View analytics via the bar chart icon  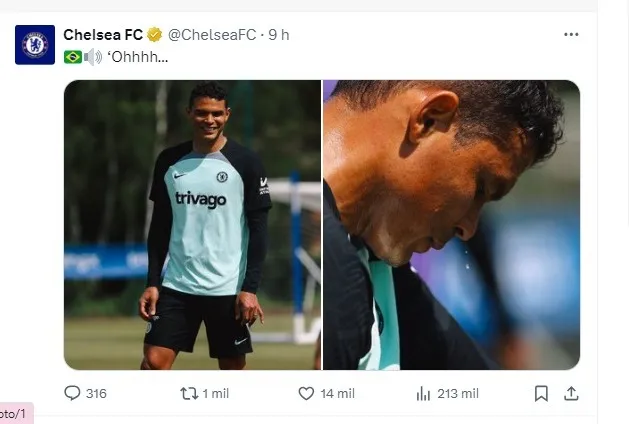click(x=422, y=393)
